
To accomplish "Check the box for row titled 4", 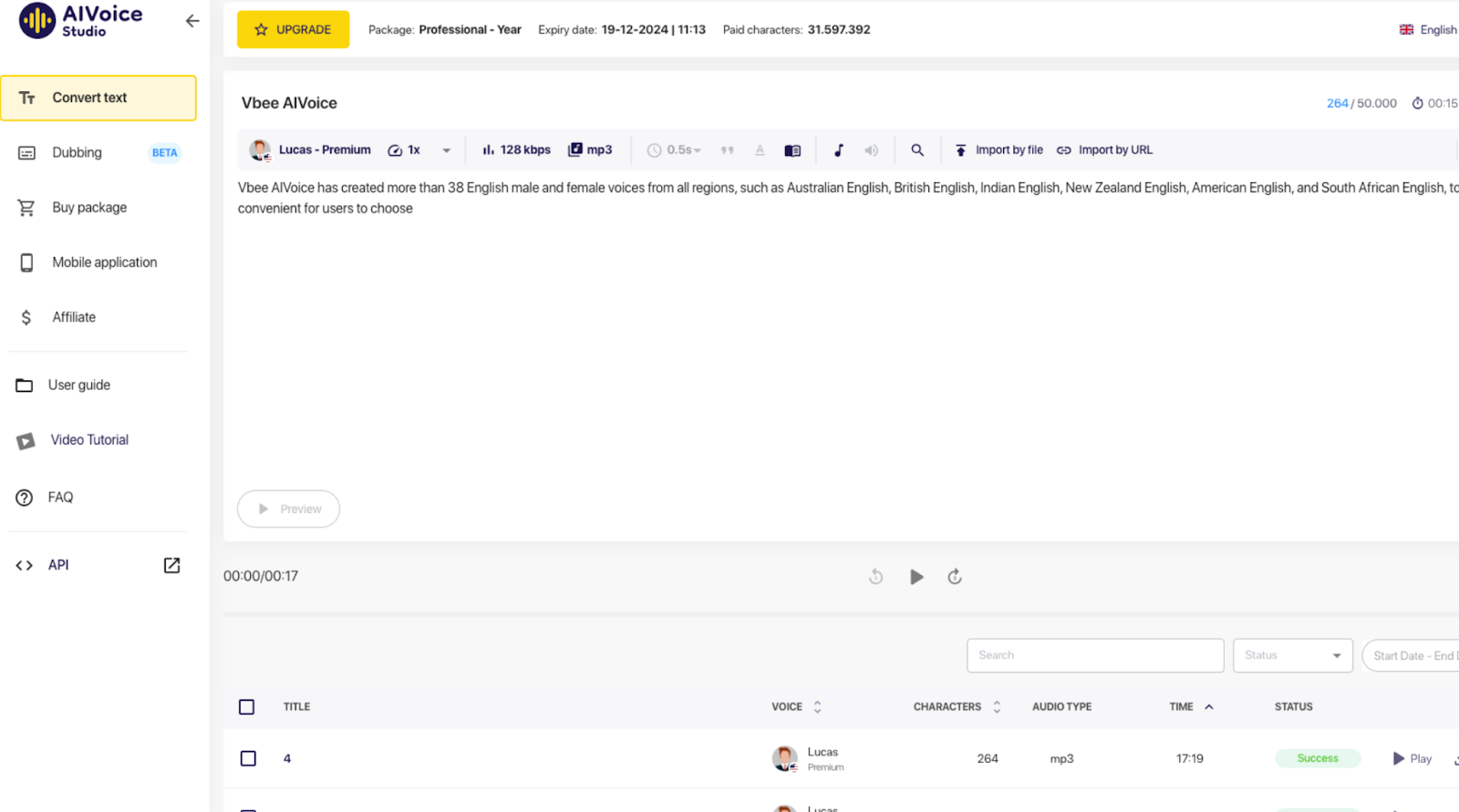I will coord(248,758).
